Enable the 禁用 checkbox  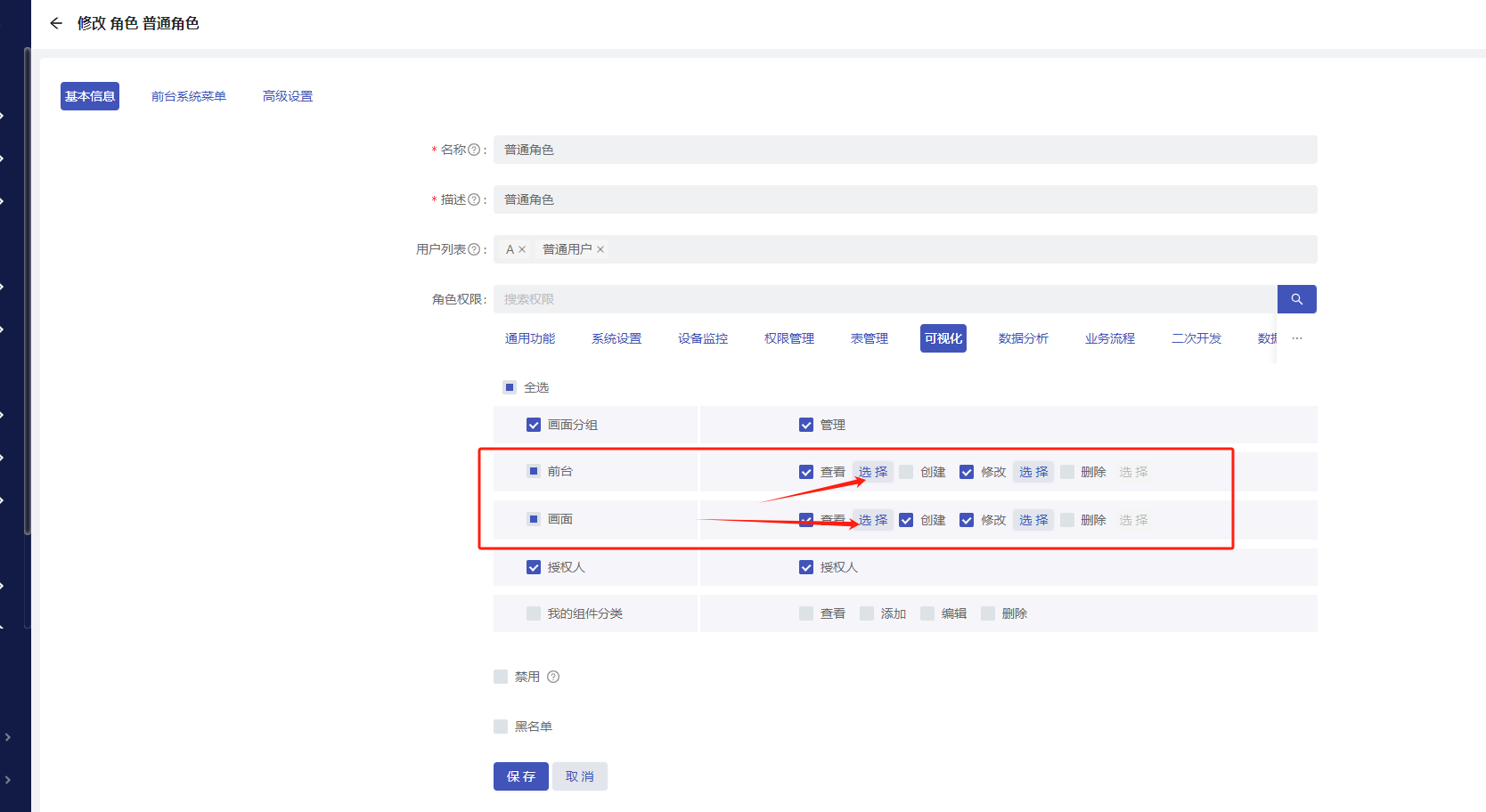tap(501, 677)
